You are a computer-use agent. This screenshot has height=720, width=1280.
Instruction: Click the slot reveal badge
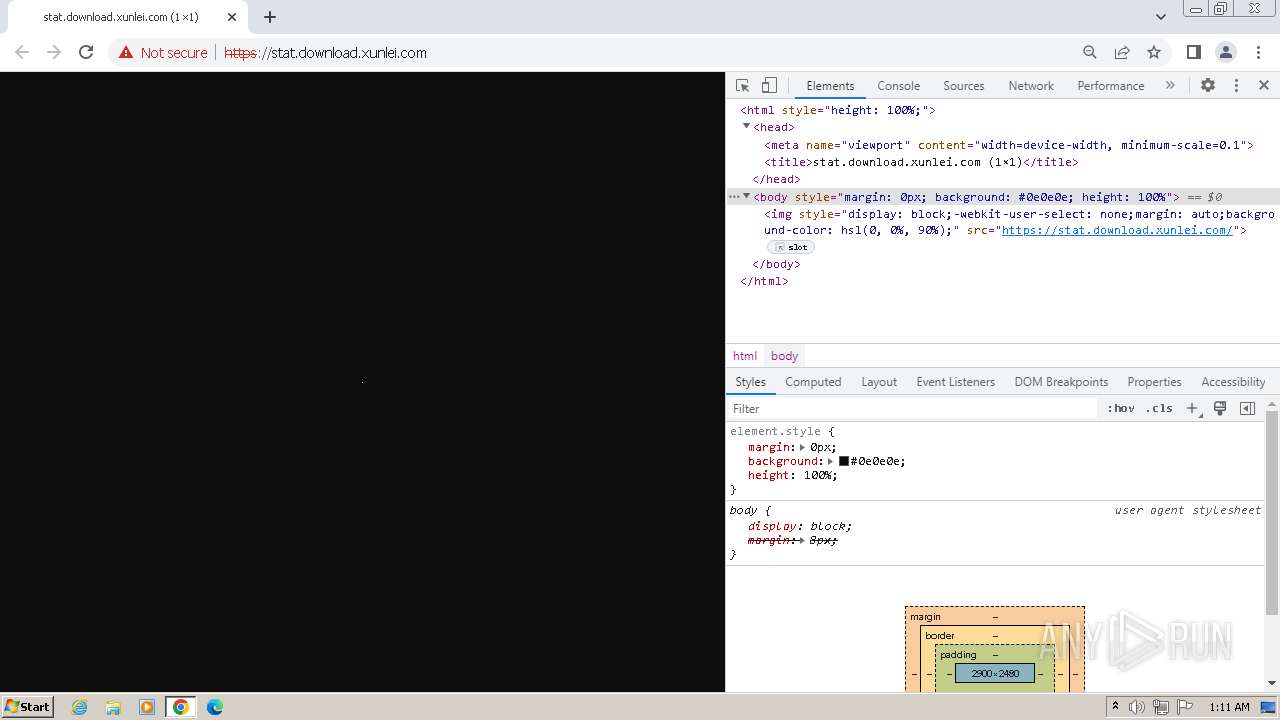[791, 247]
